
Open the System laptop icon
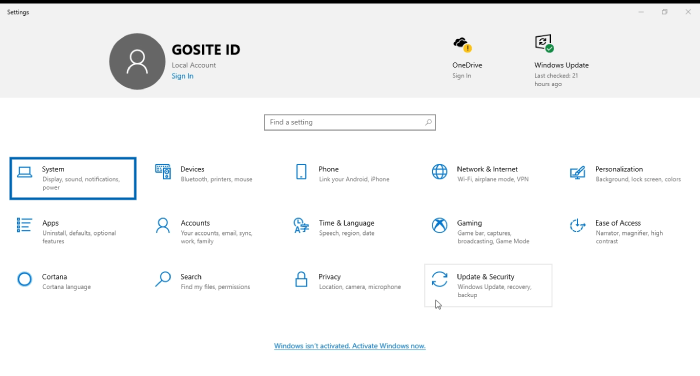click(25, 172)
